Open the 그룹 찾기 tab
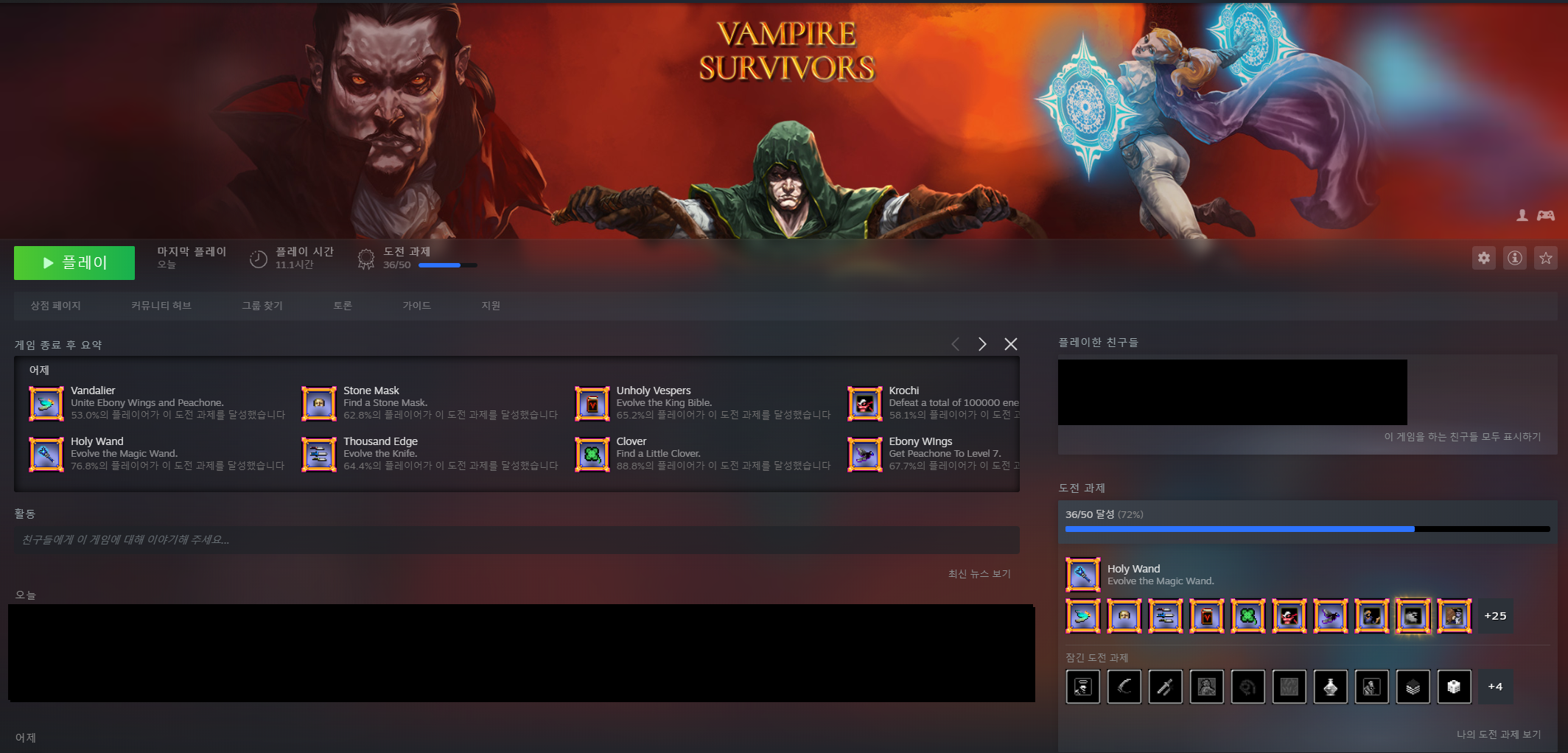This screenshot has height=753, width=1568. [262, 306]
